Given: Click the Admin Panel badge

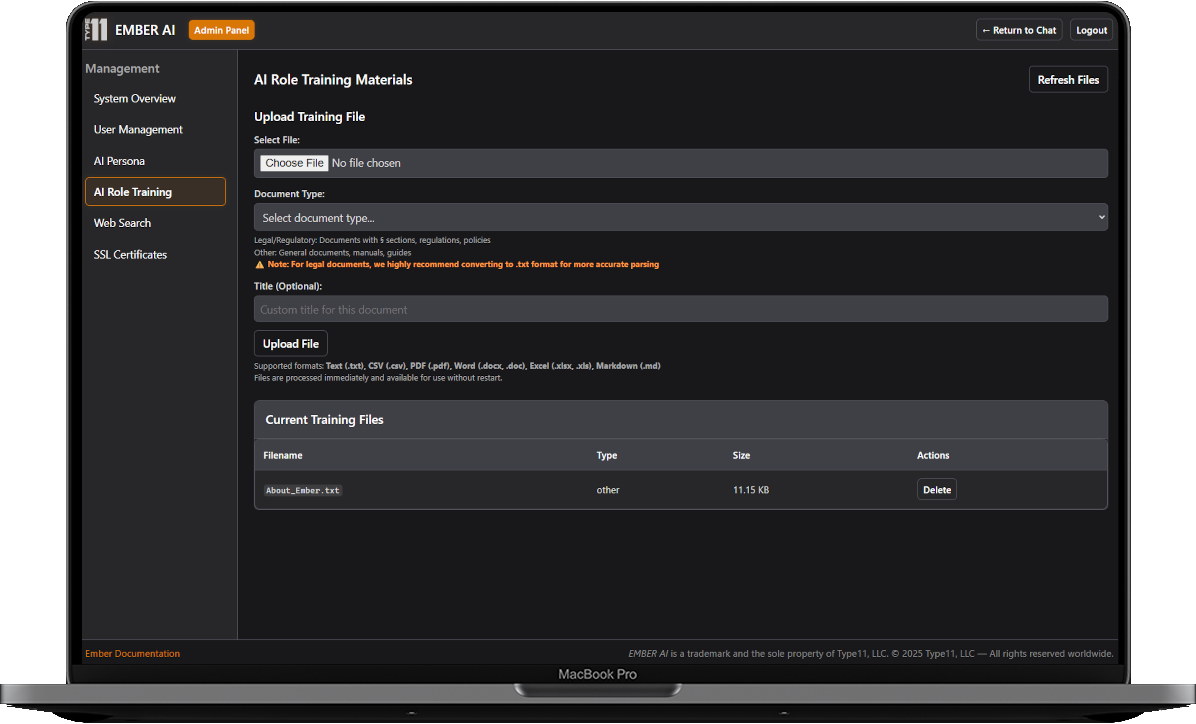Looking at the screenshot, I should [x=221, y=30].
